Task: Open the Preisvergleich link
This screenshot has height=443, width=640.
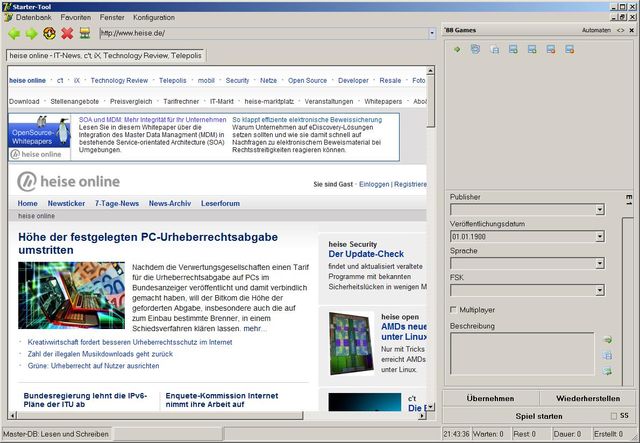Action: click(x=131, y=101)
